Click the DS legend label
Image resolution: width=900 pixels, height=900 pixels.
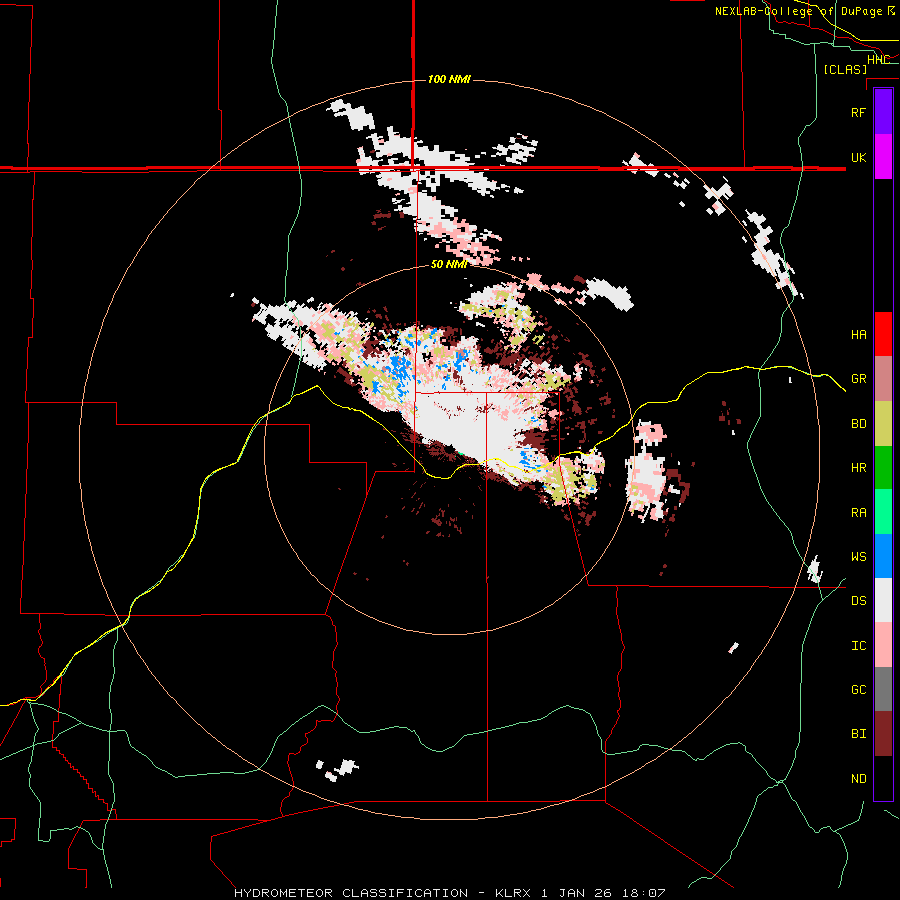click(858, 601)
